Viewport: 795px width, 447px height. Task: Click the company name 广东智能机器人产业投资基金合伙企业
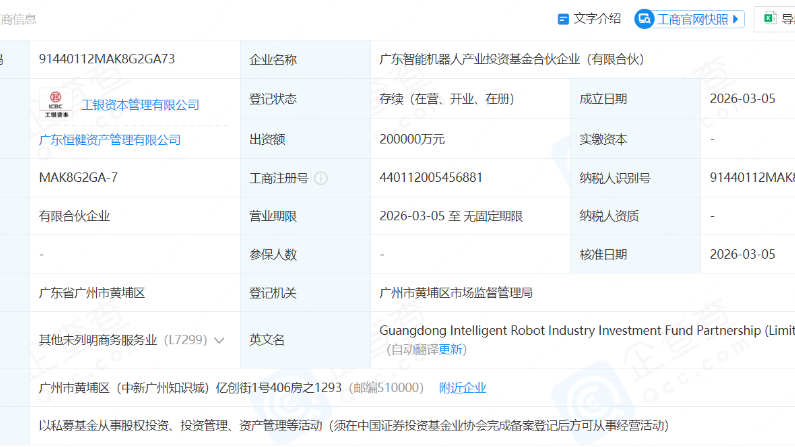pyautogui.click(x=510, y=59)
